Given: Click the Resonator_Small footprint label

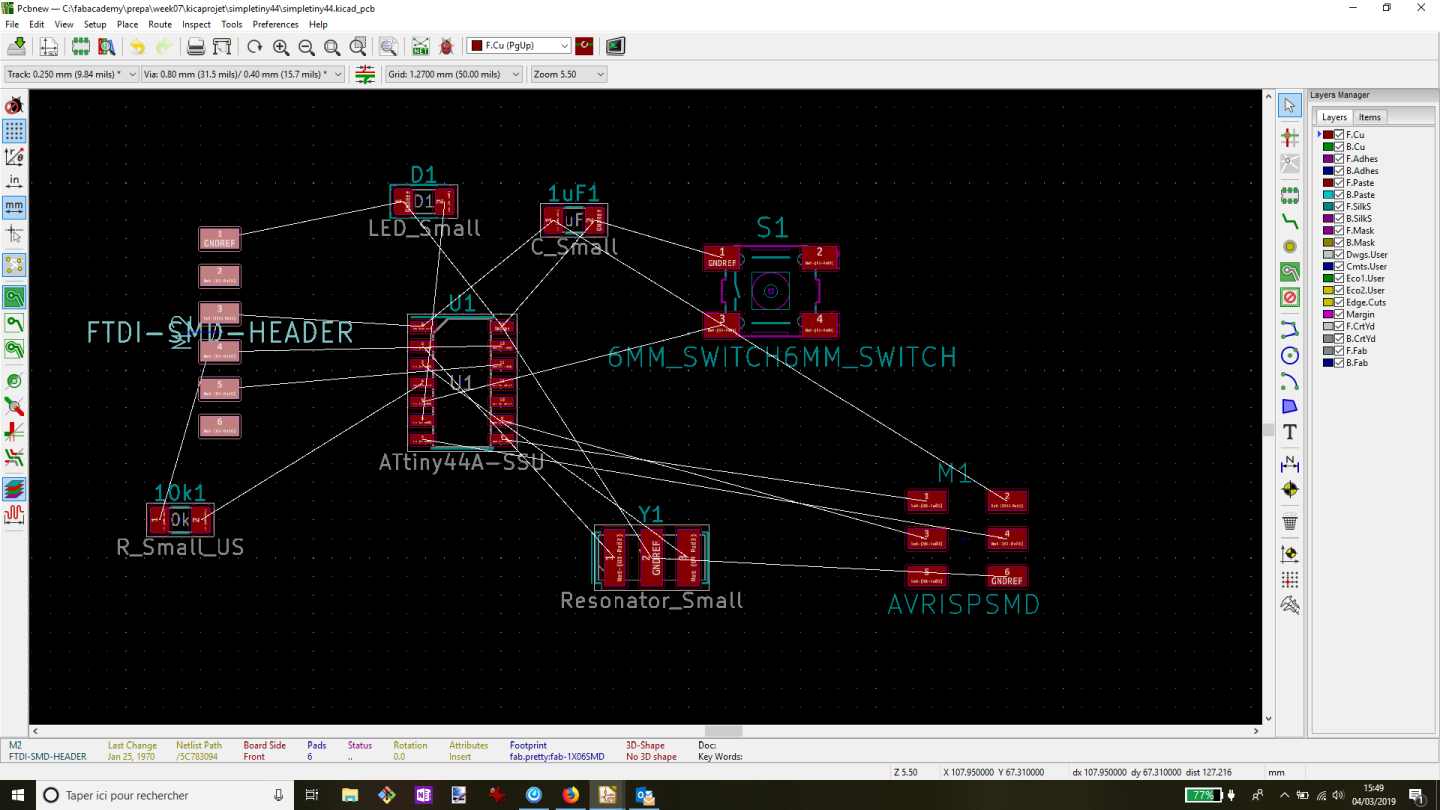Looking at the screenshot, I should click(652, 601).
